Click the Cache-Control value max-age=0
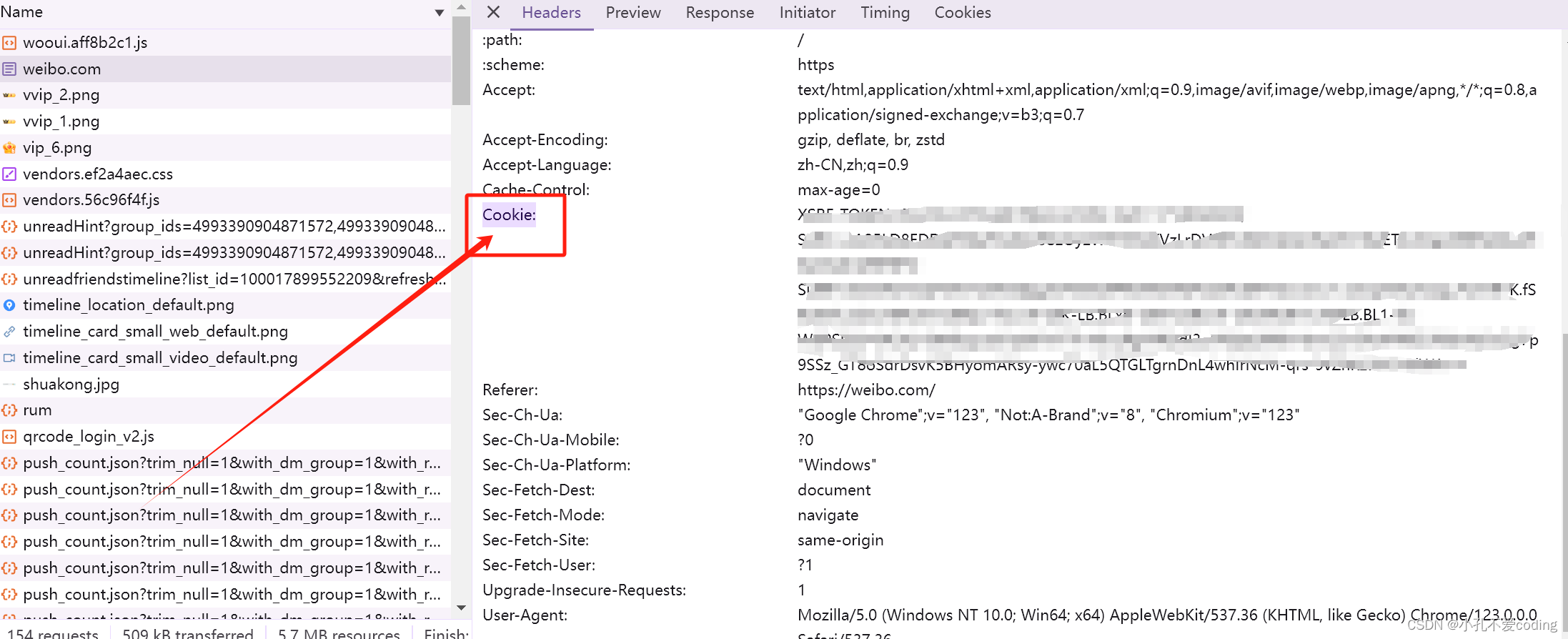This screenshot has width=1568, height=639. [x=839, y=190]
